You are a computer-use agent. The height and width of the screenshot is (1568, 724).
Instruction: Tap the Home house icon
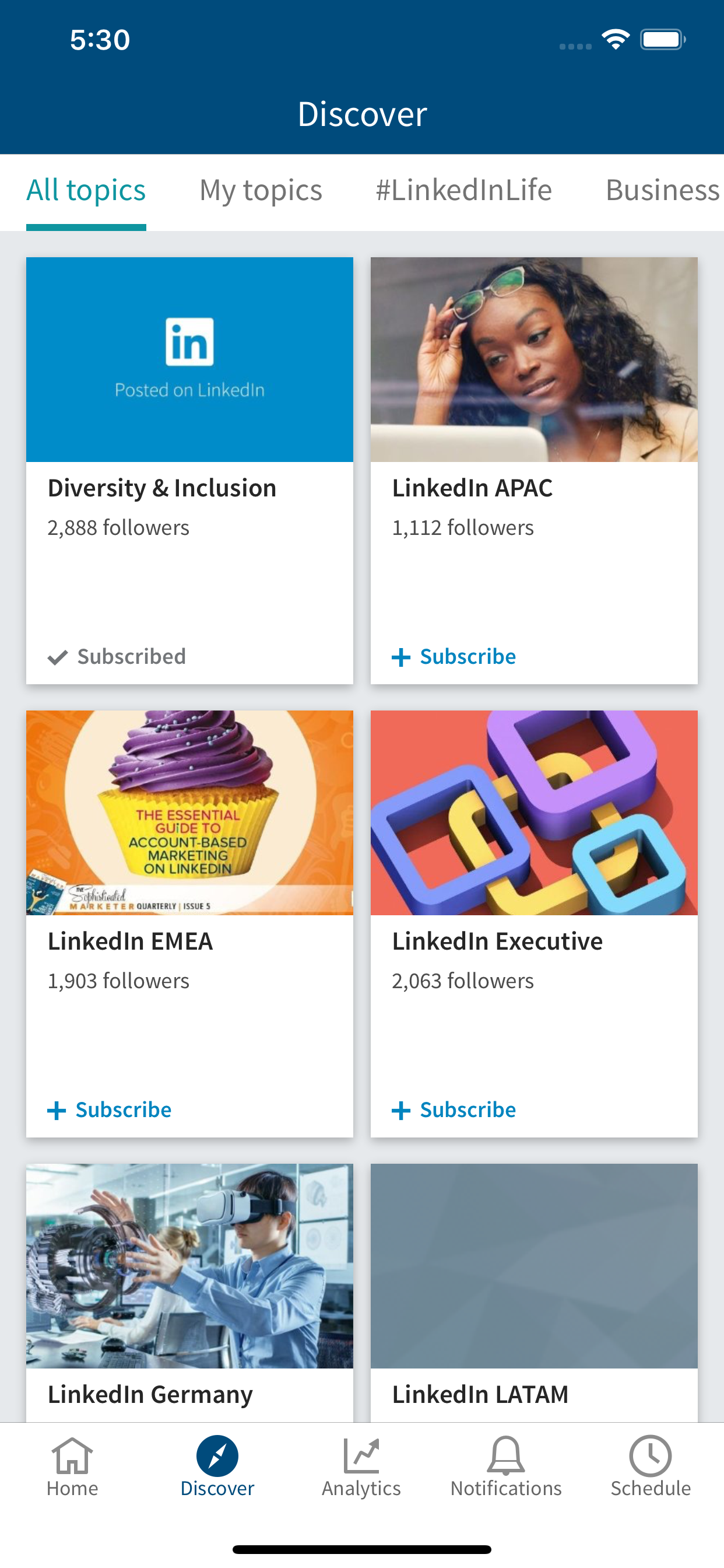(72, 1455)
